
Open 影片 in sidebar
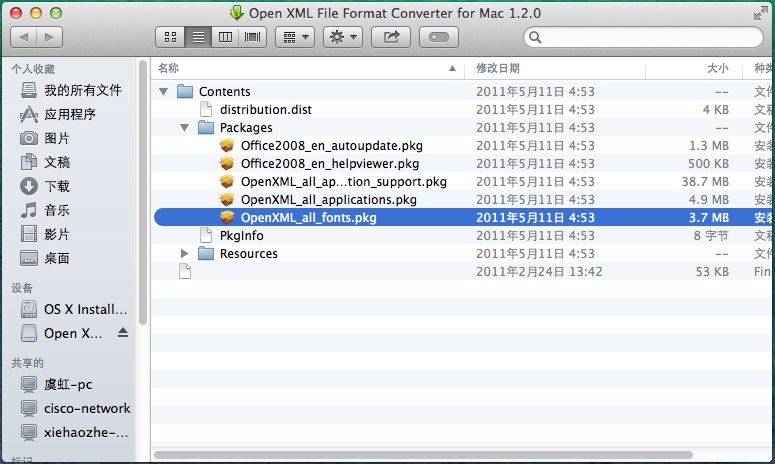point(45,234)
